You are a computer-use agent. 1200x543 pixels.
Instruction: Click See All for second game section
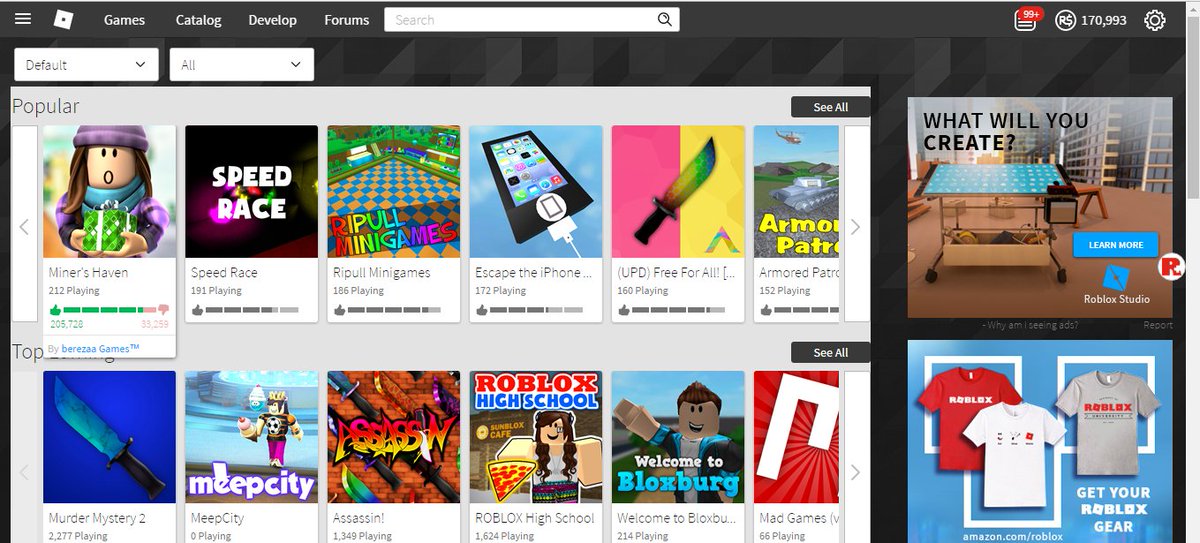(x=830, y=352)
